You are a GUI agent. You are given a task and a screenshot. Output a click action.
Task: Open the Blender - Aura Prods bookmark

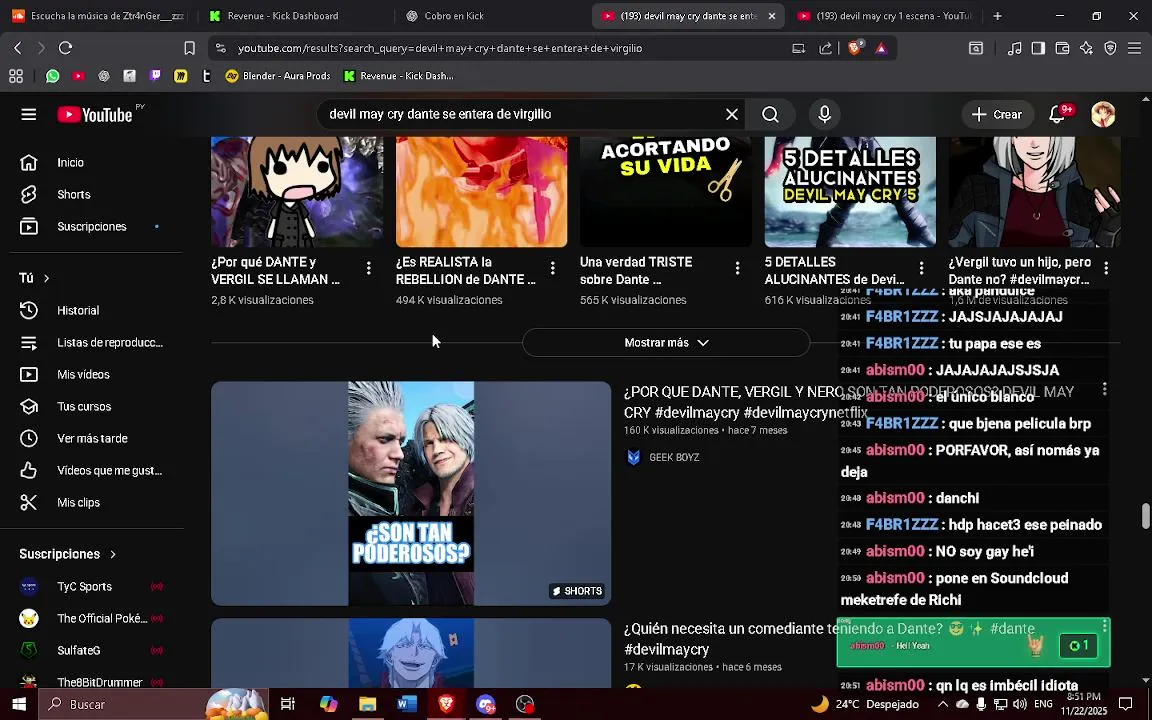pos(278,76)
